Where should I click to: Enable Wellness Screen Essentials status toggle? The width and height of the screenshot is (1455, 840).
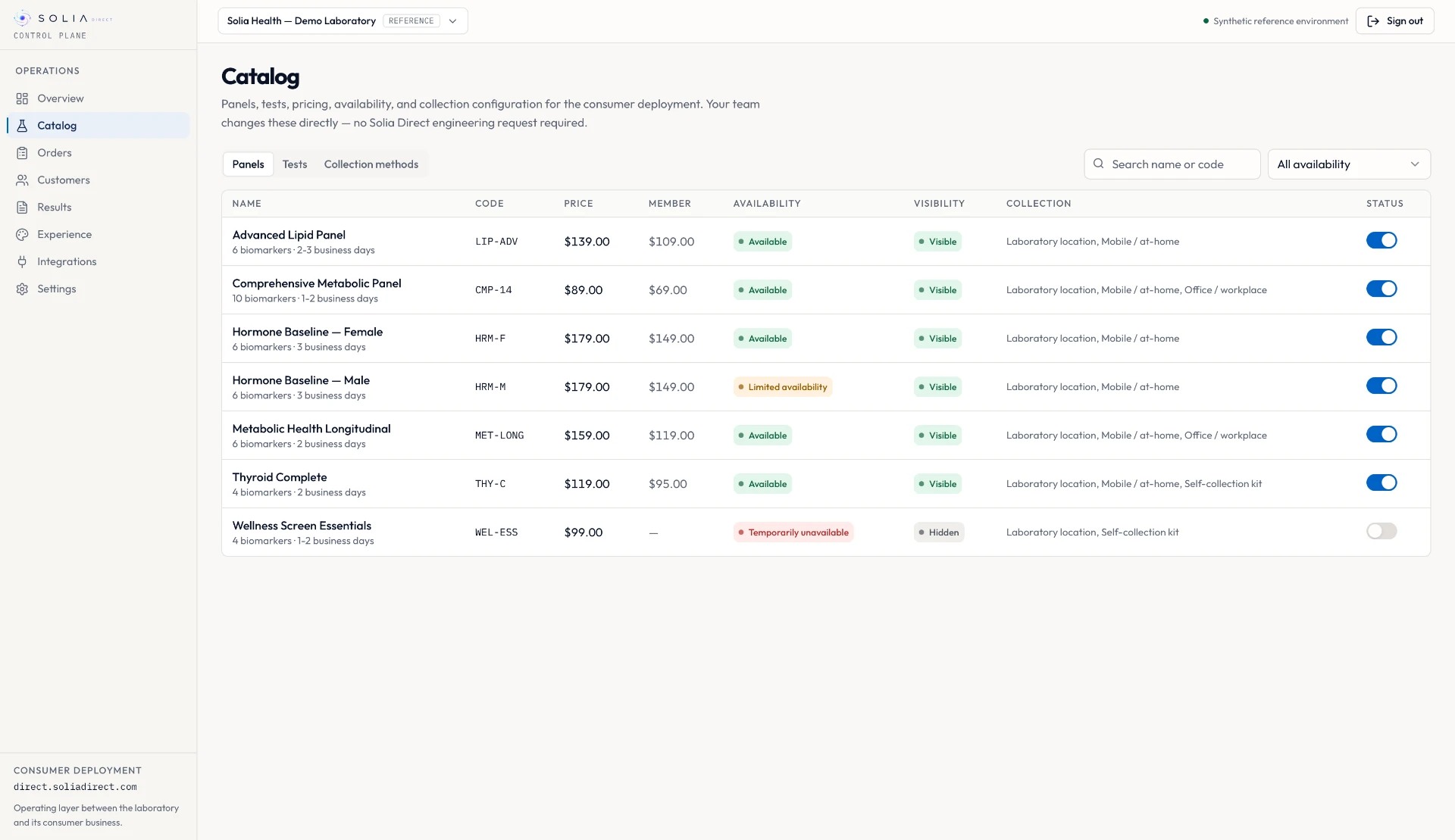tap(1381, 531)
